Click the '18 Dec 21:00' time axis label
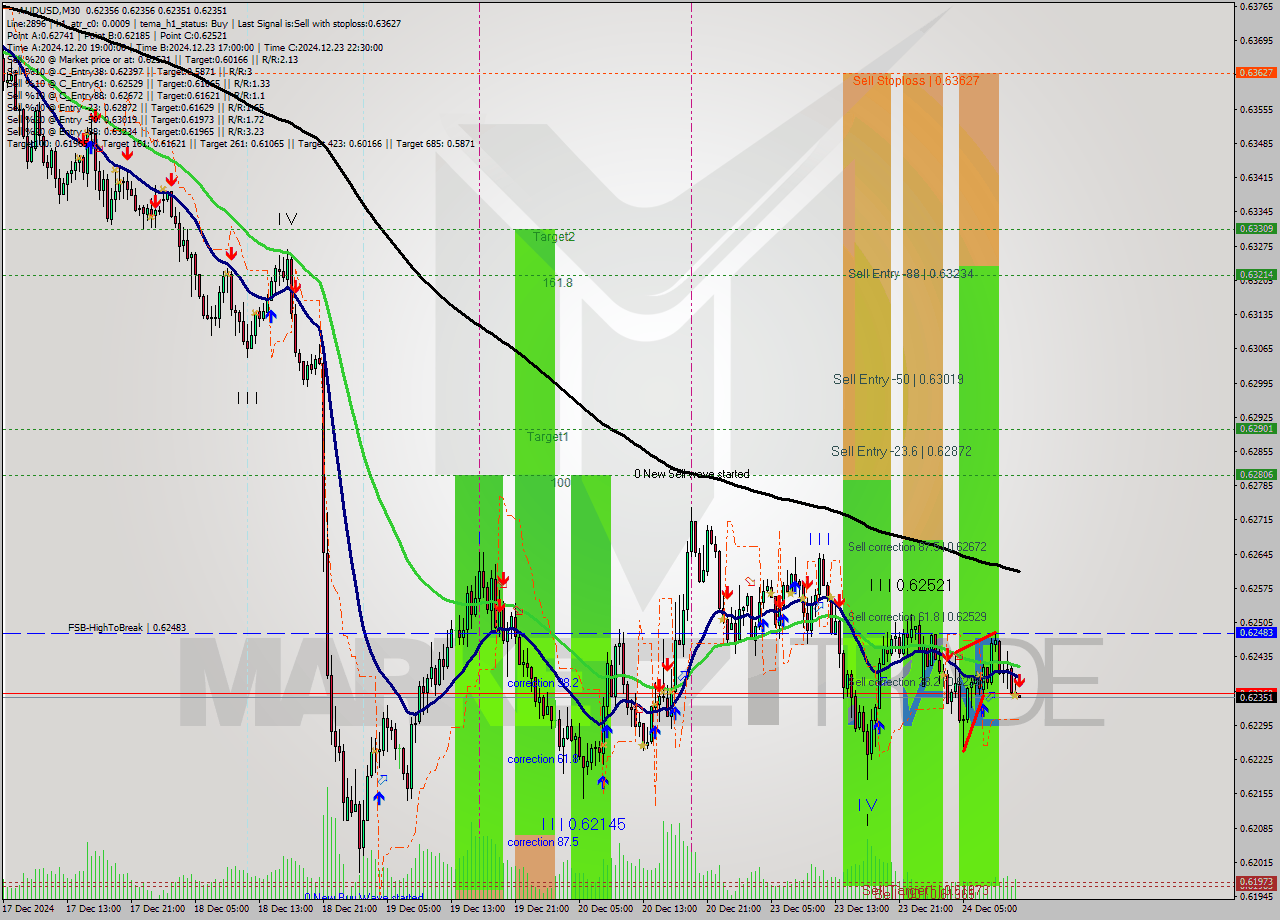Viewport: 1280px width, 920px height. click(x=350, y=910)
